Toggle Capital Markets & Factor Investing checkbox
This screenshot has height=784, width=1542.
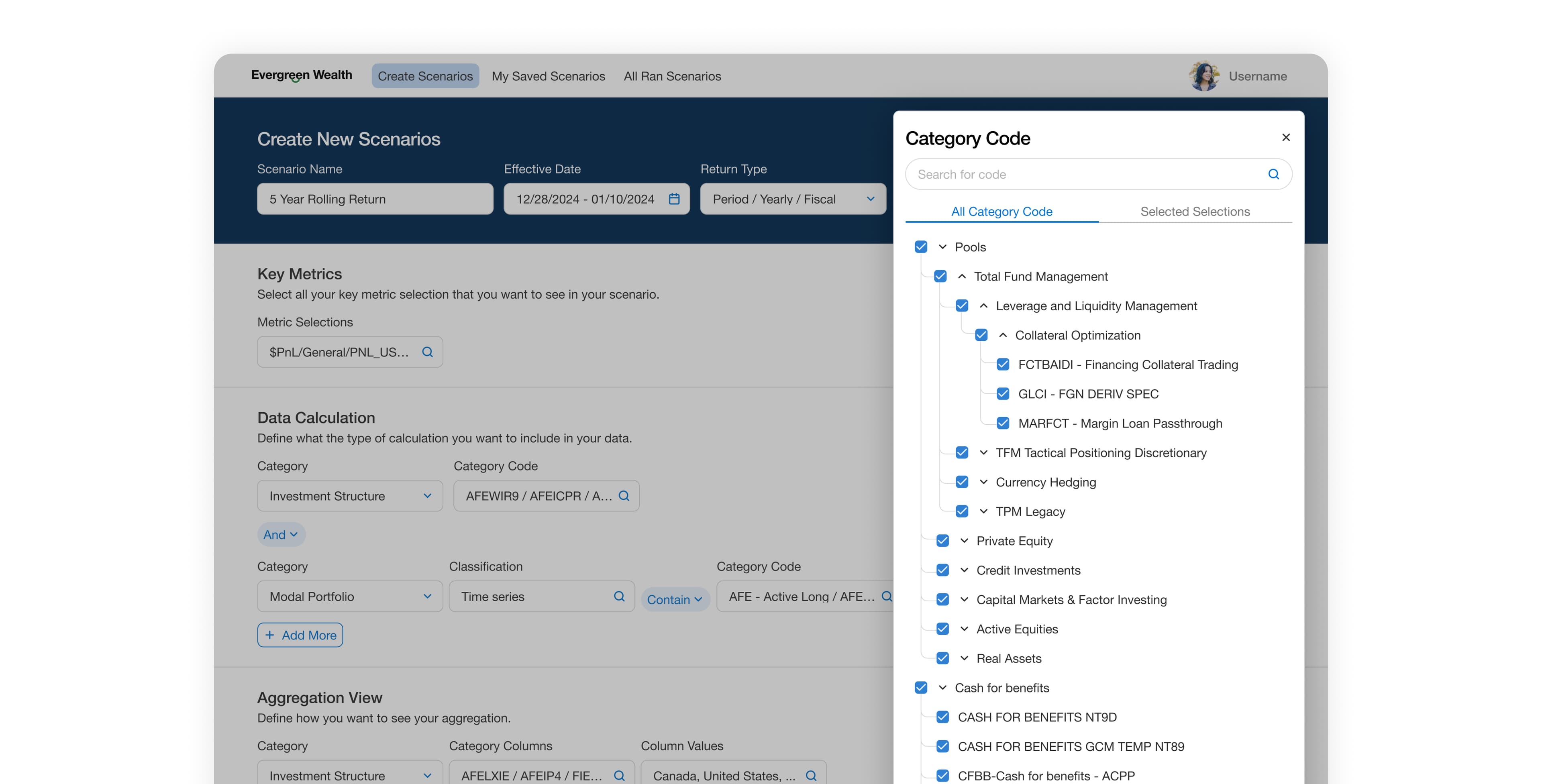pyautogui.click(x=943, y=599)
